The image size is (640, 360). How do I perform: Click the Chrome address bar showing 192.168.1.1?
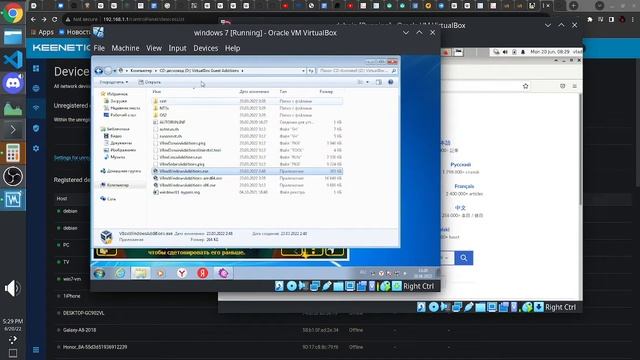point(143,19)
